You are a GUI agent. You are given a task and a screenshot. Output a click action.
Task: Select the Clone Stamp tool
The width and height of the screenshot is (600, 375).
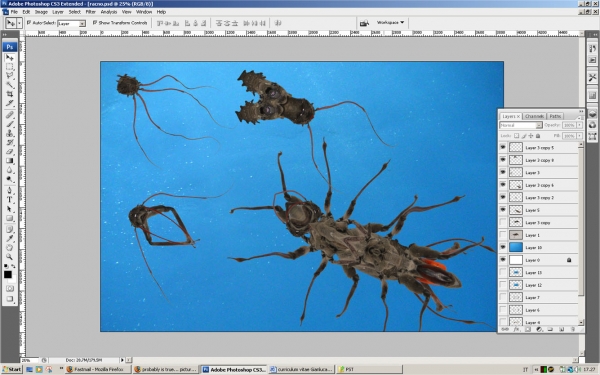click(x=10, y=133)
